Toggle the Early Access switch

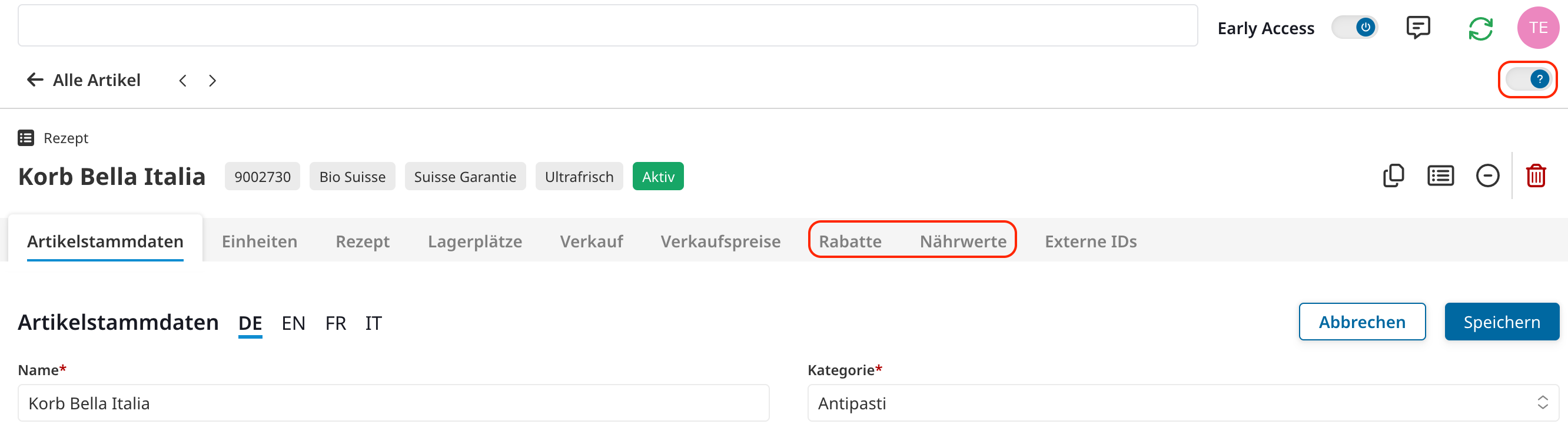pos(1354,28)
